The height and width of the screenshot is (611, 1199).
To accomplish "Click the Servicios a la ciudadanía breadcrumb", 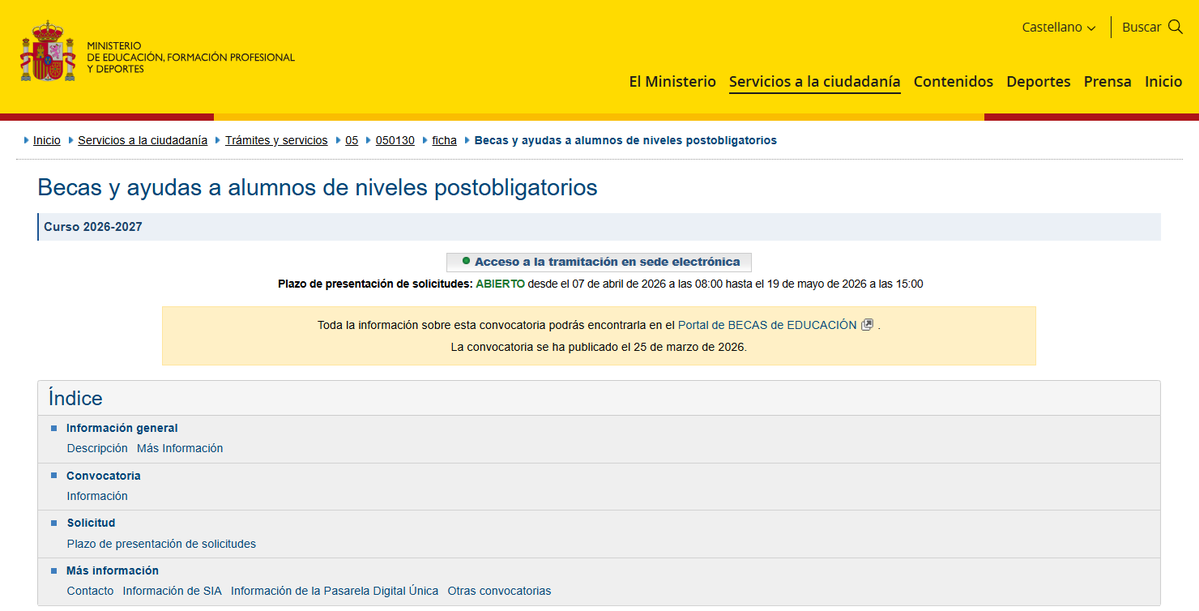I will 142,141.
